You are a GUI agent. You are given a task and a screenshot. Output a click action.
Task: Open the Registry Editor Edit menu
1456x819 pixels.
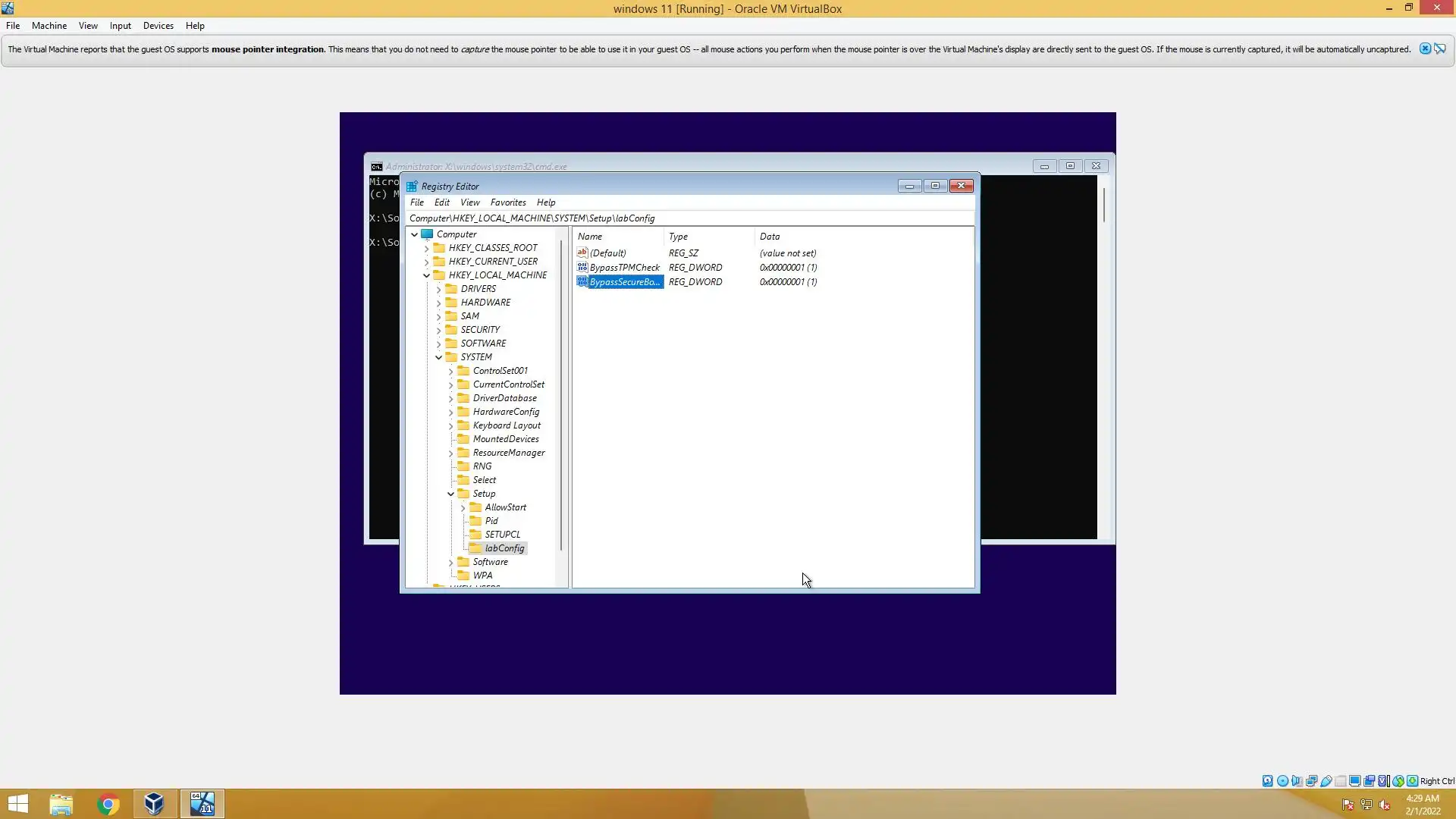click(441, 202)
